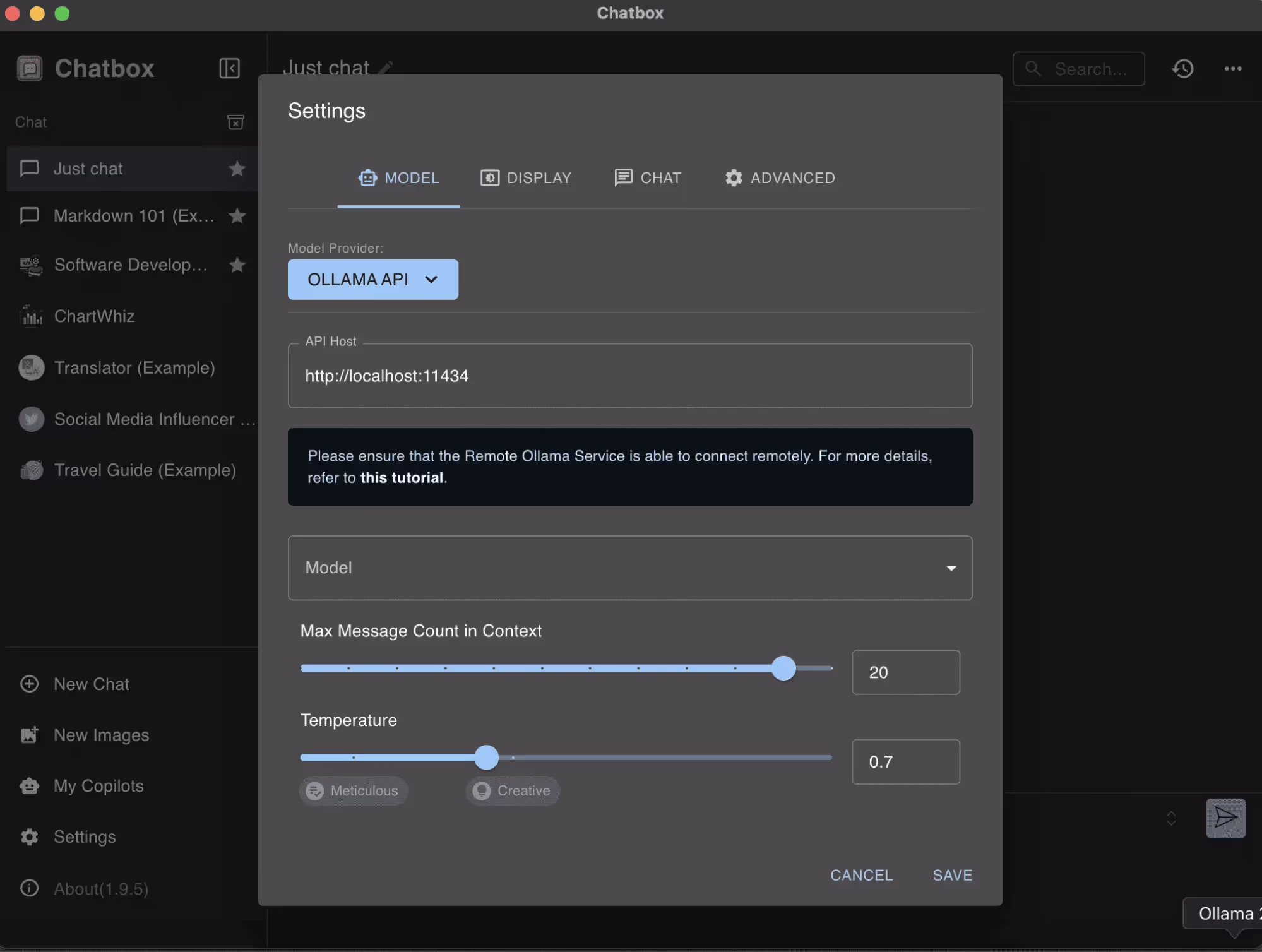Open chat history clock icon
This screenshot has width=1262, height=952.
1182,68
